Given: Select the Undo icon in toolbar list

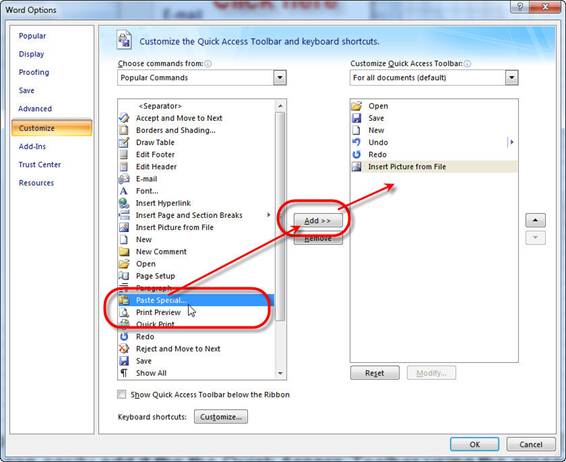Looking at the screenshot, I should pos(356,142).
